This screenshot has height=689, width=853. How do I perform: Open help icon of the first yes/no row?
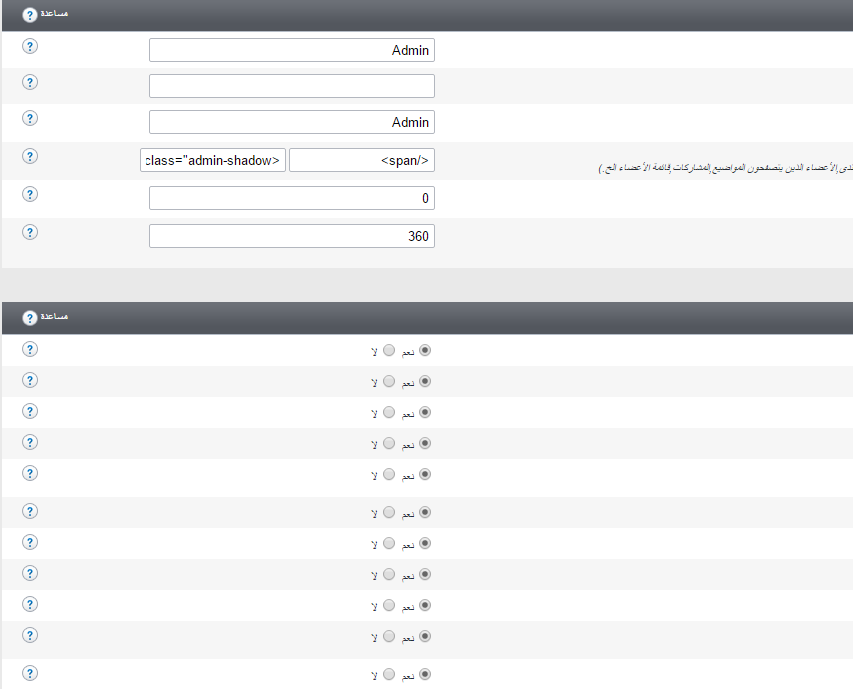30,349
